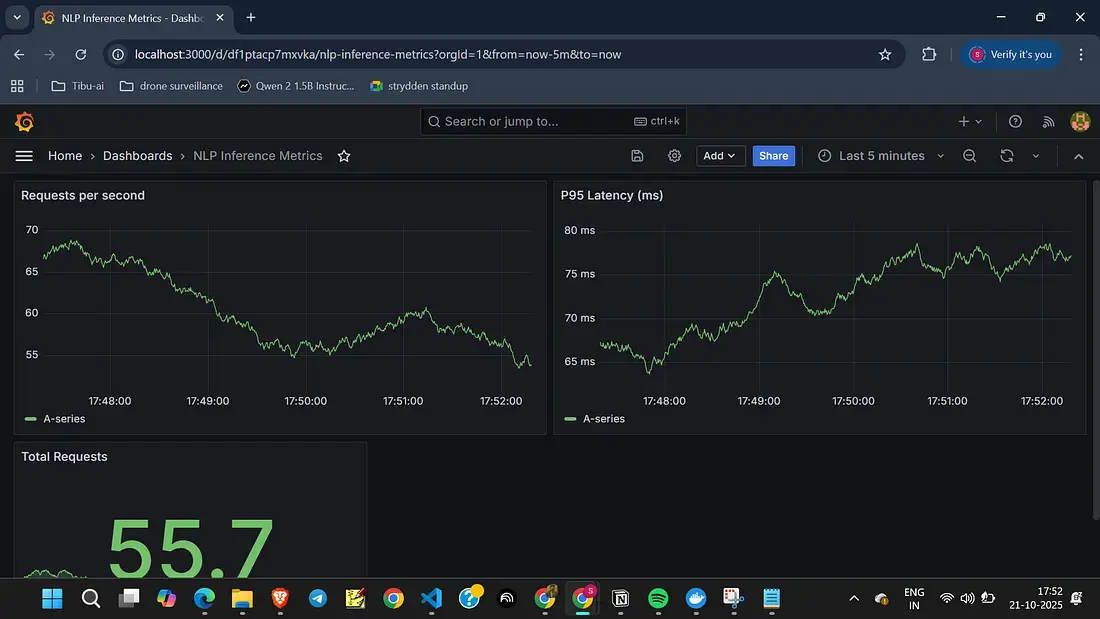Toggle A-series legend in Requests per second
The height and width of the screenshot is (619, 1100).
(62, 419)
